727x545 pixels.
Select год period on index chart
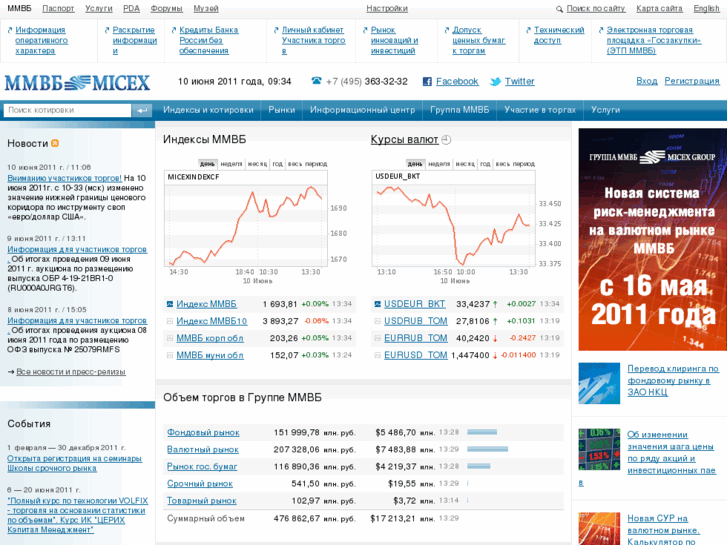[277, 164]
